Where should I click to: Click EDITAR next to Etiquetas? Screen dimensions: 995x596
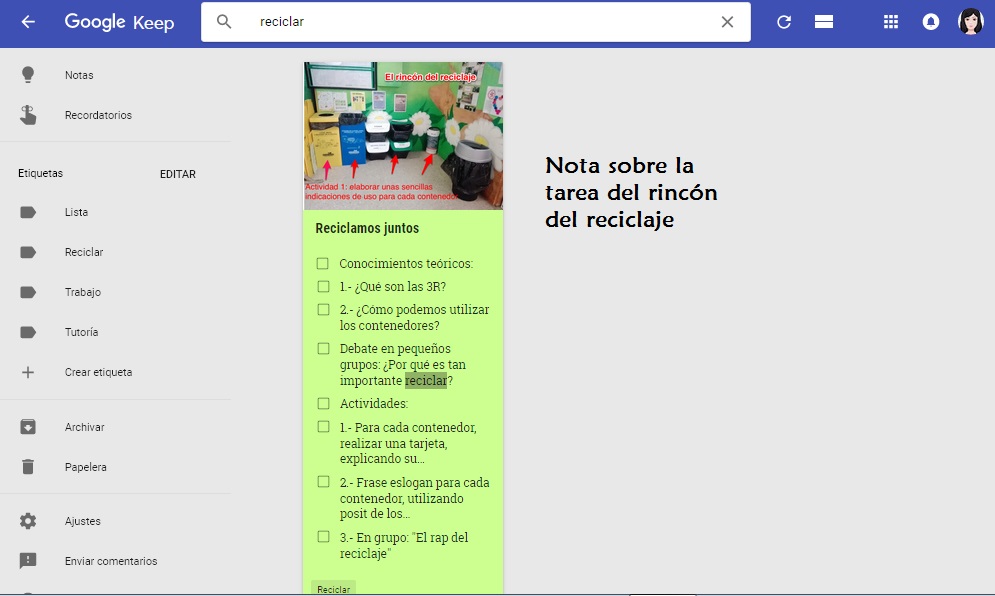pyautogui.click(x=178, y=173)
